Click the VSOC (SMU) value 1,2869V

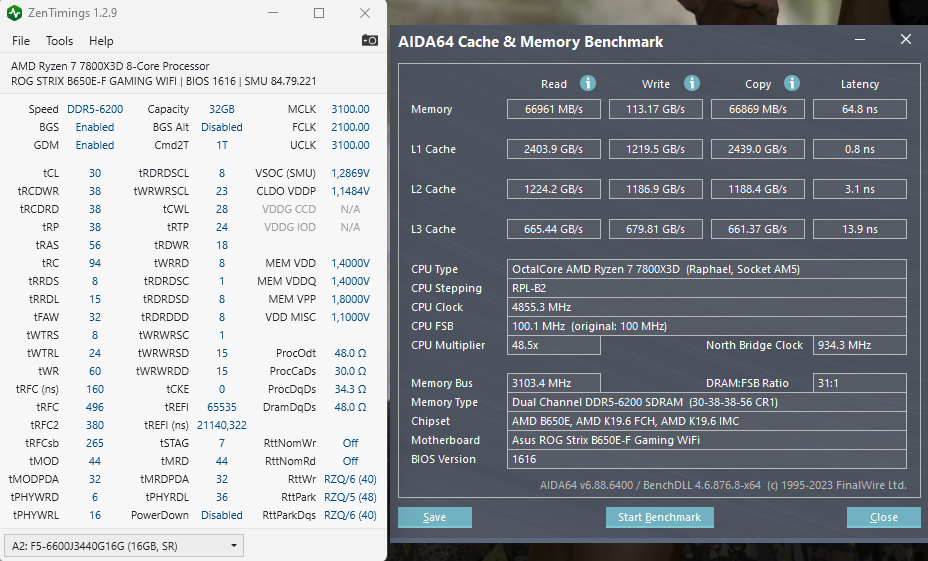tap(350, 173)
